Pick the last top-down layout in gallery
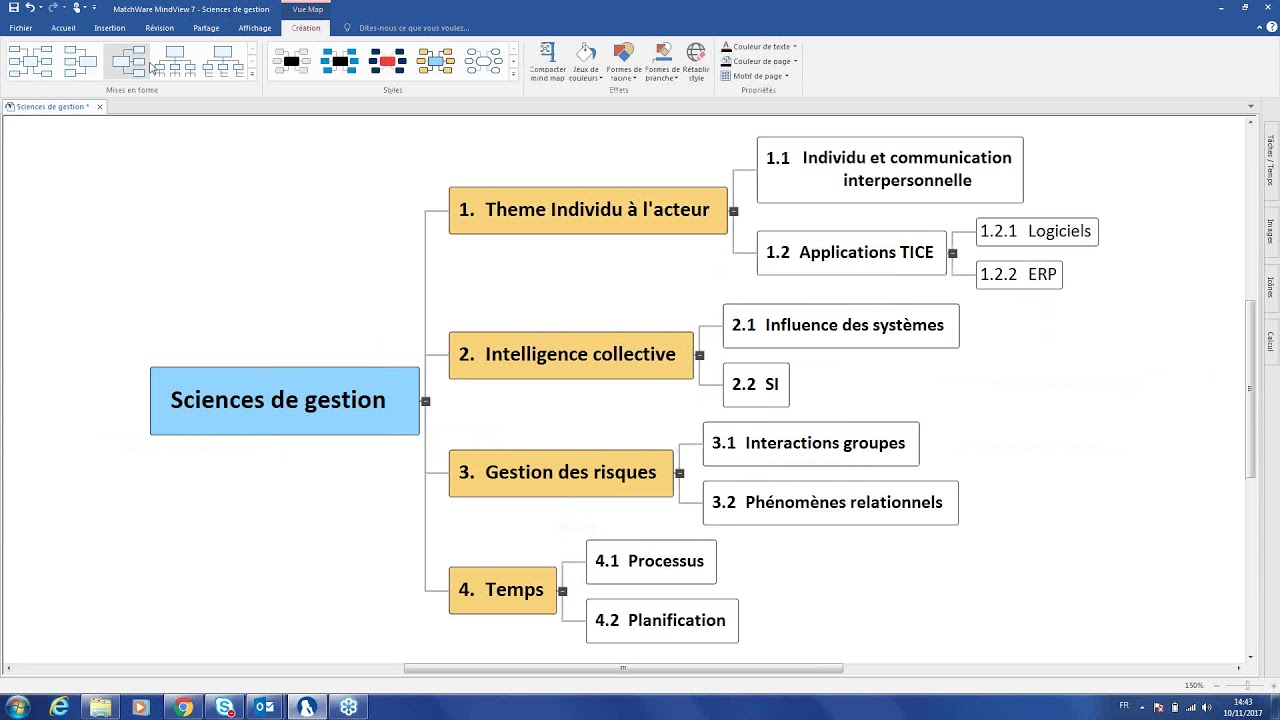The height and width of the screenshot is (720, 1280). (x=223, y=62)
